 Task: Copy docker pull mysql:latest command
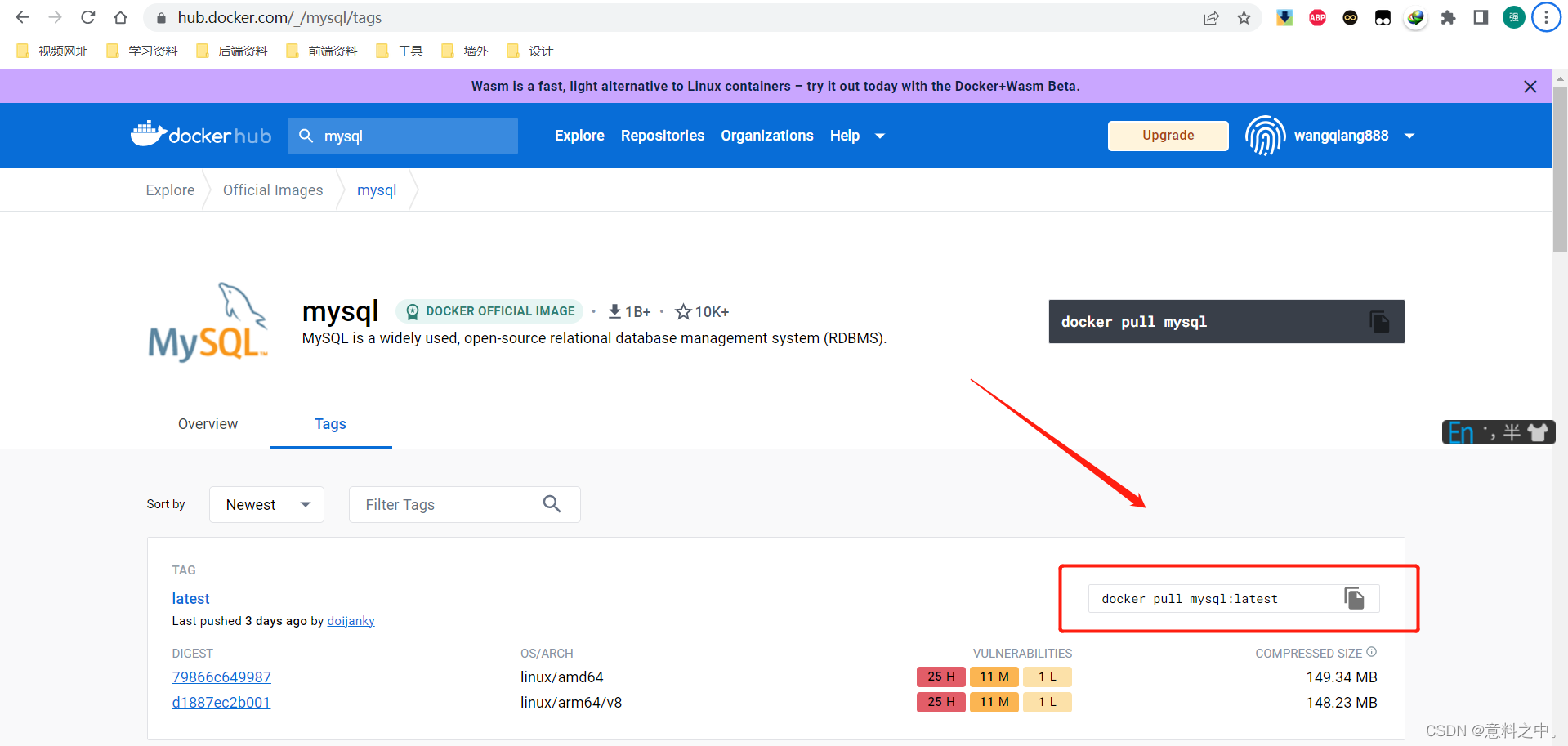[1355, 598]
